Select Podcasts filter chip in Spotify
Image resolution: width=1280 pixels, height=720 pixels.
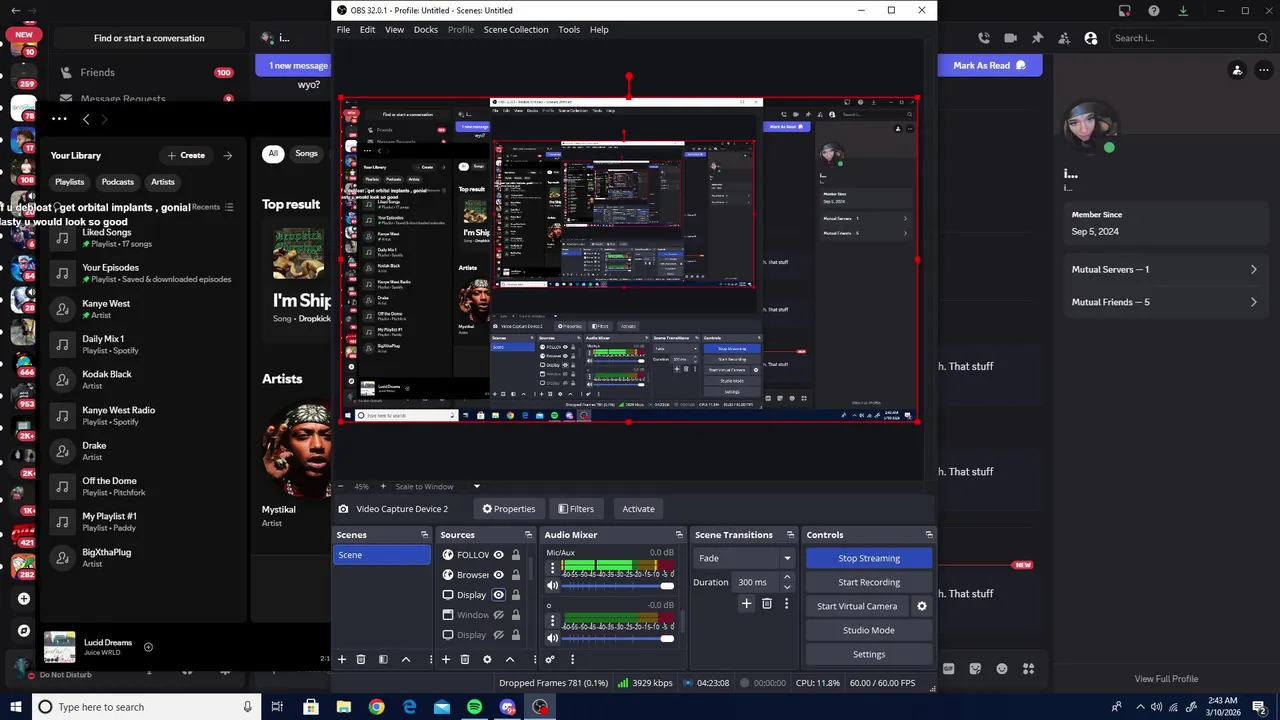click(117, 182)
